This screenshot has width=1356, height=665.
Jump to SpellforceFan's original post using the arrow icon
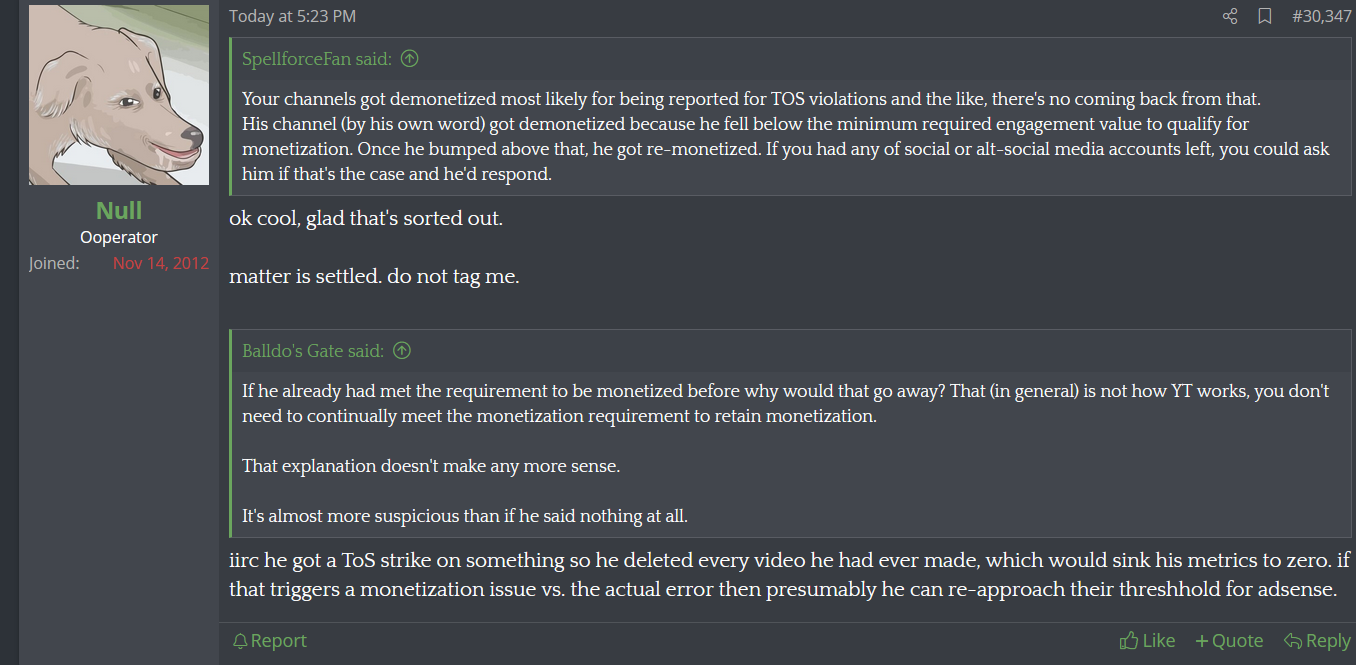[409, 59]
